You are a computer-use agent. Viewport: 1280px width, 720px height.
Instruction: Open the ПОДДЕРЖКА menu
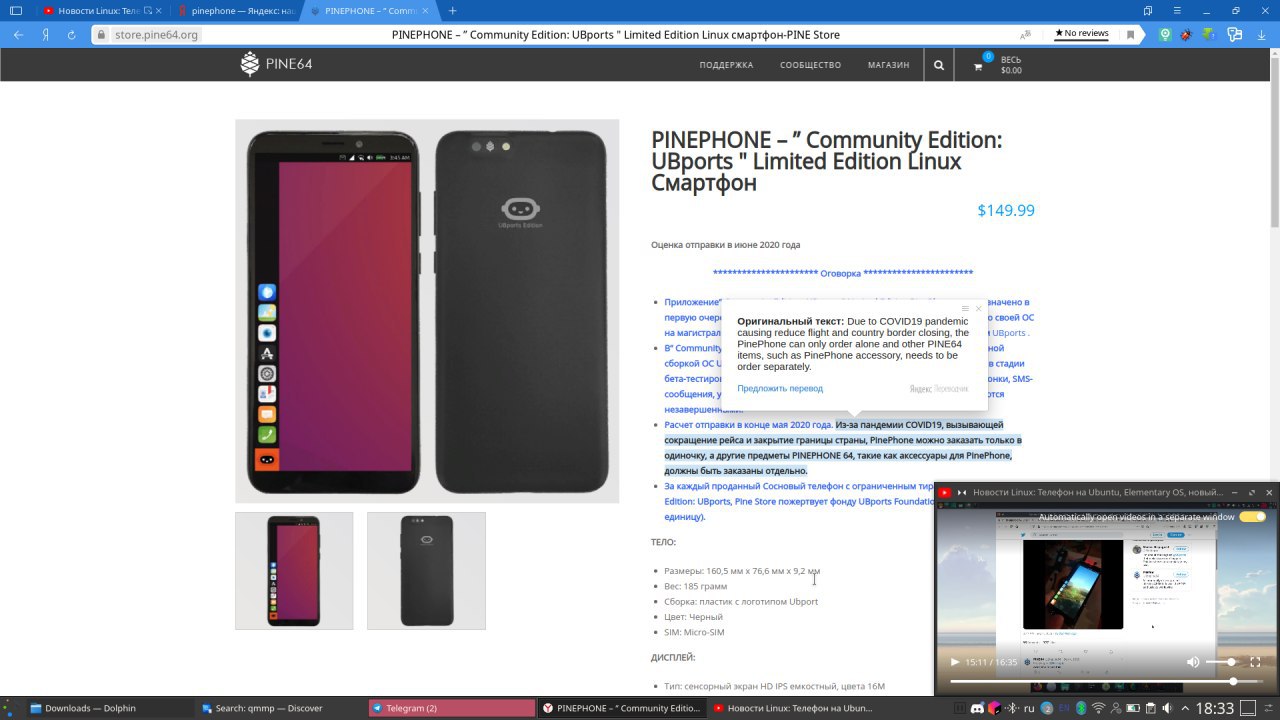click(x=726, y=65)
